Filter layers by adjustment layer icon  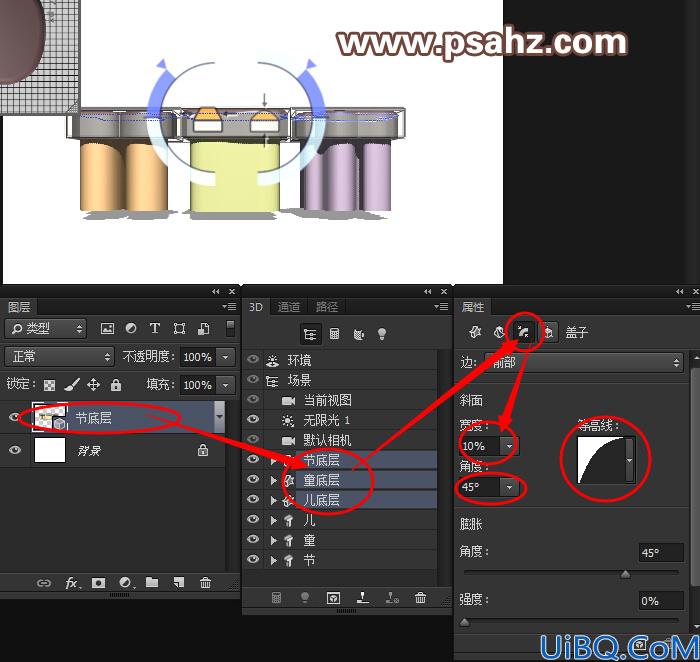click(x=131, y=329)
